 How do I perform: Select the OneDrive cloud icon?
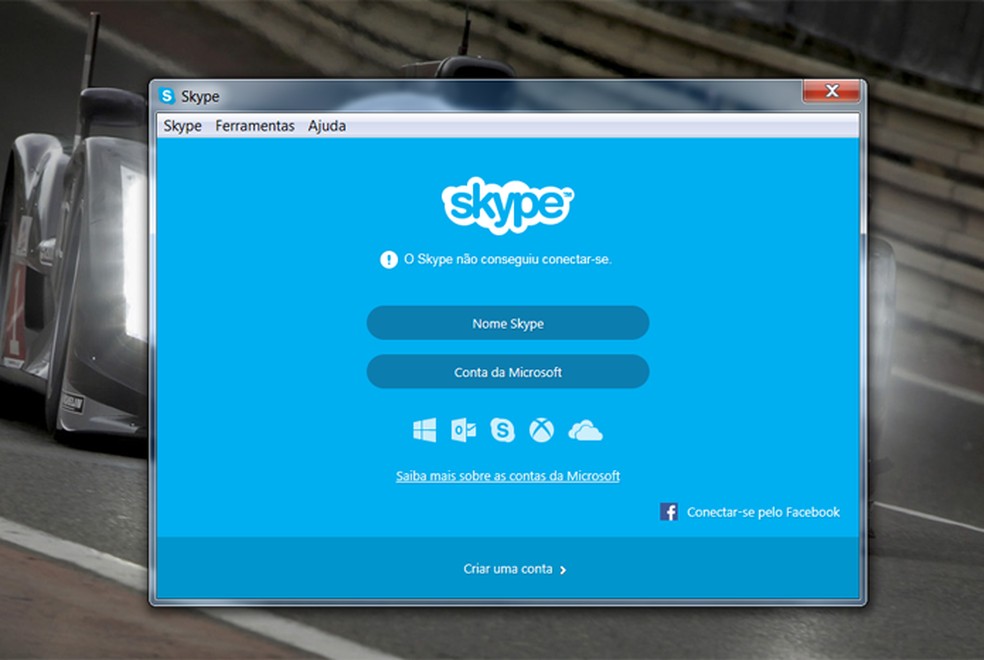click(x=586, y=430)
